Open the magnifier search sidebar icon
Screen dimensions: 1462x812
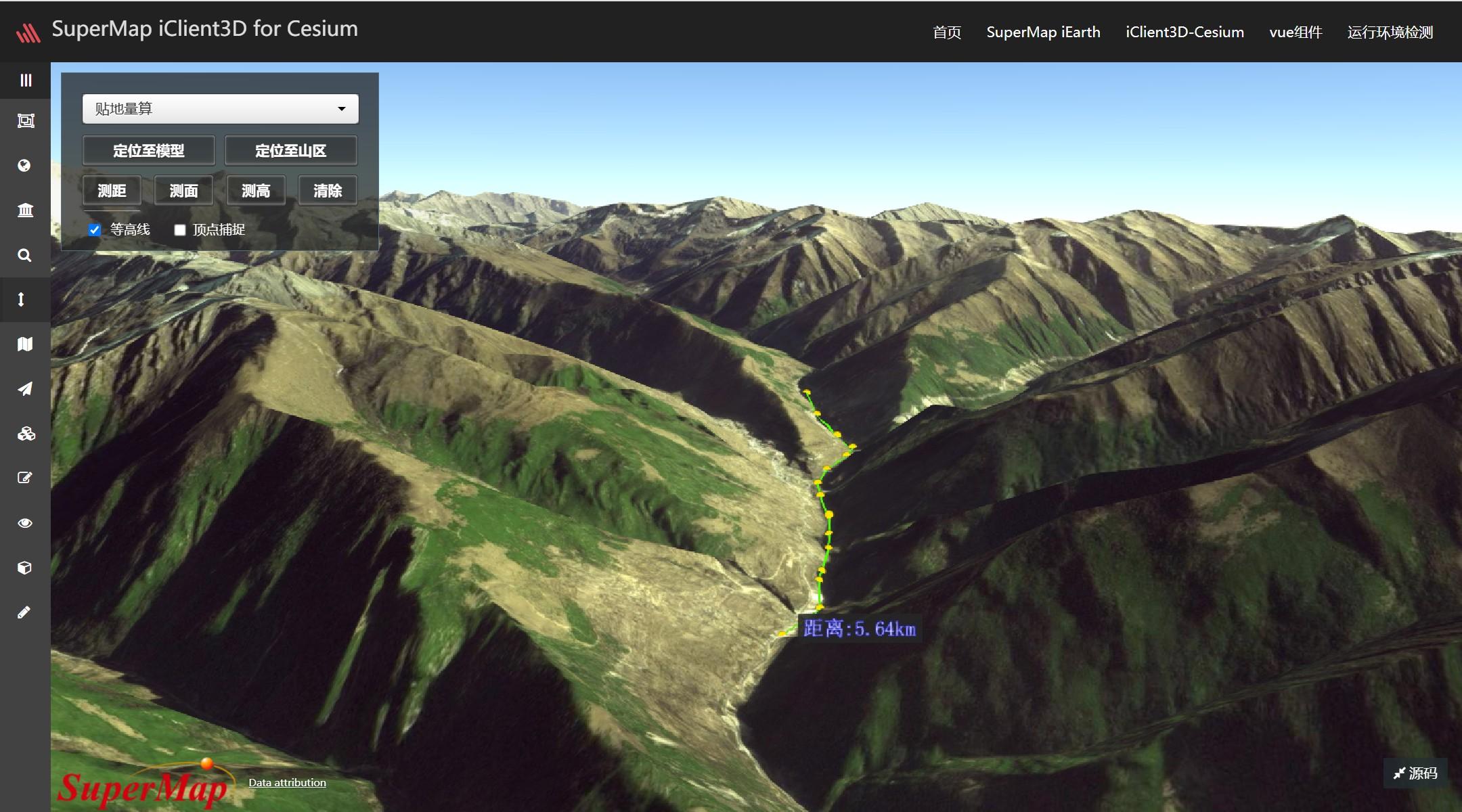click(24, 255)
